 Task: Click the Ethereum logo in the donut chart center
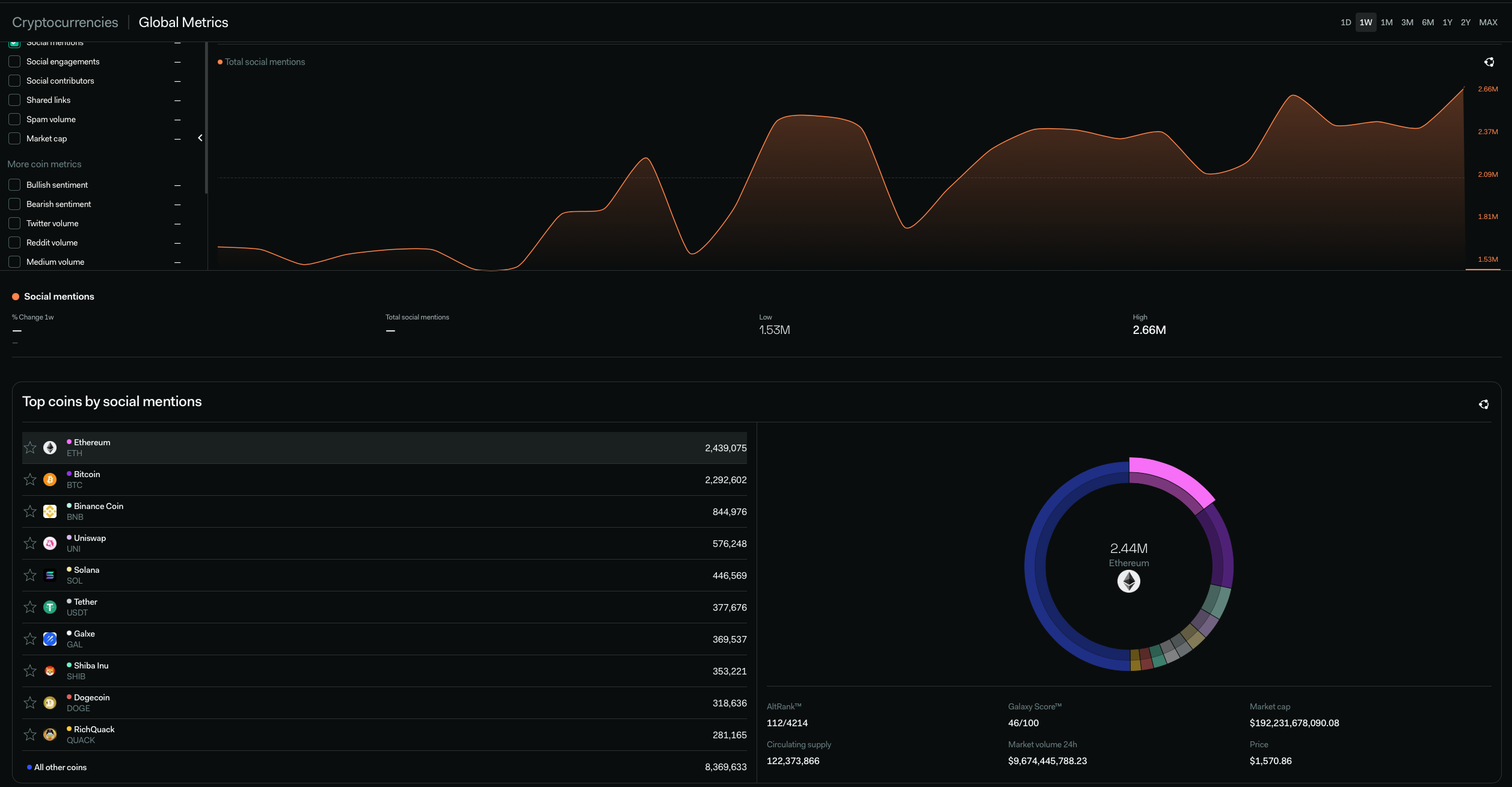1129,581
